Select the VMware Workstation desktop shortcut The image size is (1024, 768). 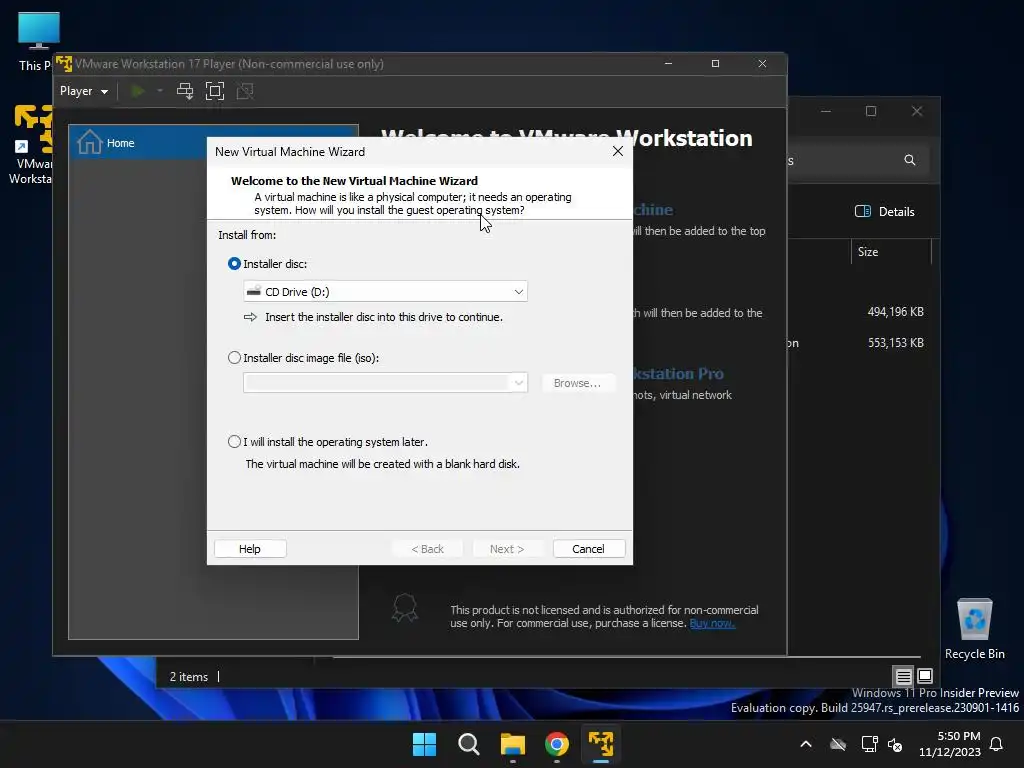tap(31, 145)
